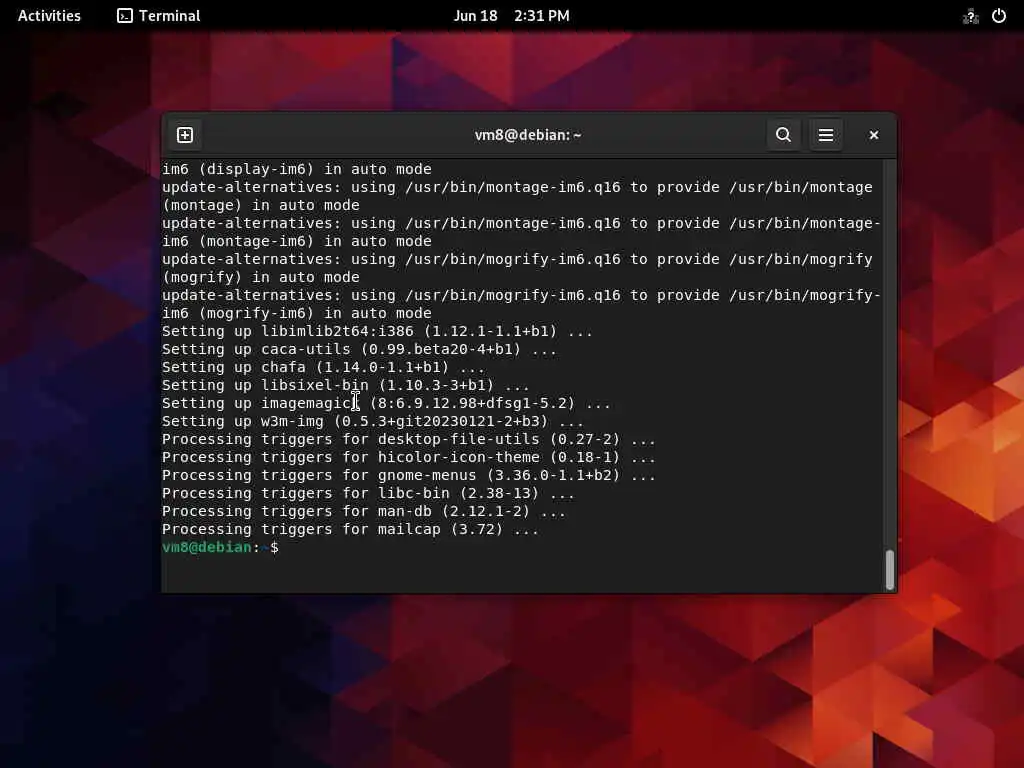
Task: Click the vm8@debian window title
Action: pyautogui.click(x=528, y=135)
